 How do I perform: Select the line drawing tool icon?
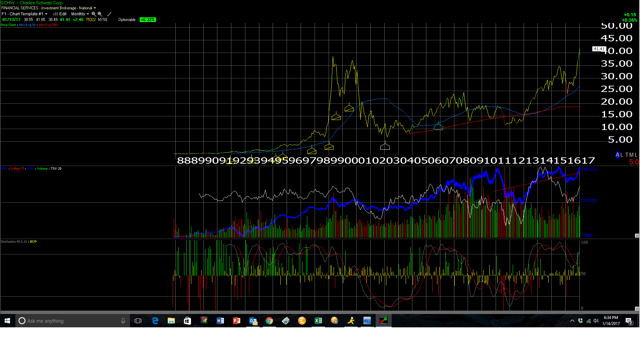[x=109, y=14]
